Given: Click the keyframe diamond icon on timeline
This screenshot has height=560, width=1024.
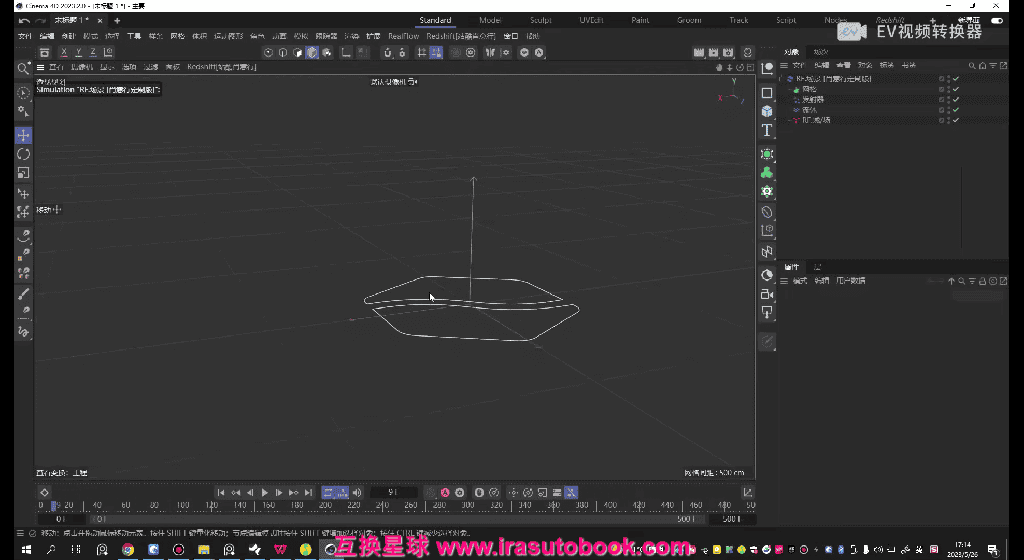Looking at the screenshot, I should tap(44, 493).
